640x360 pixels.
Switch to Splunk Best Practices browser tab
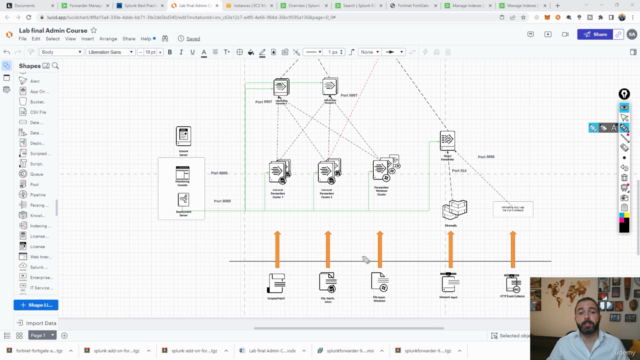click(140, 6)
